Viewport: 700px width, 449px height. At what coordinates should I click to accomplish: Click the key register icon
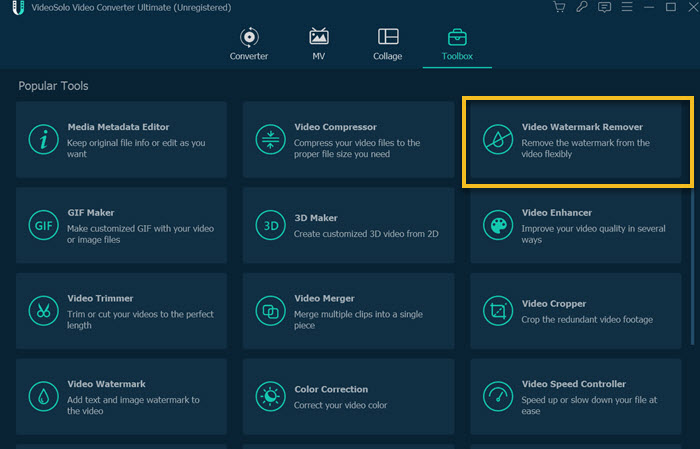(583, 8)
